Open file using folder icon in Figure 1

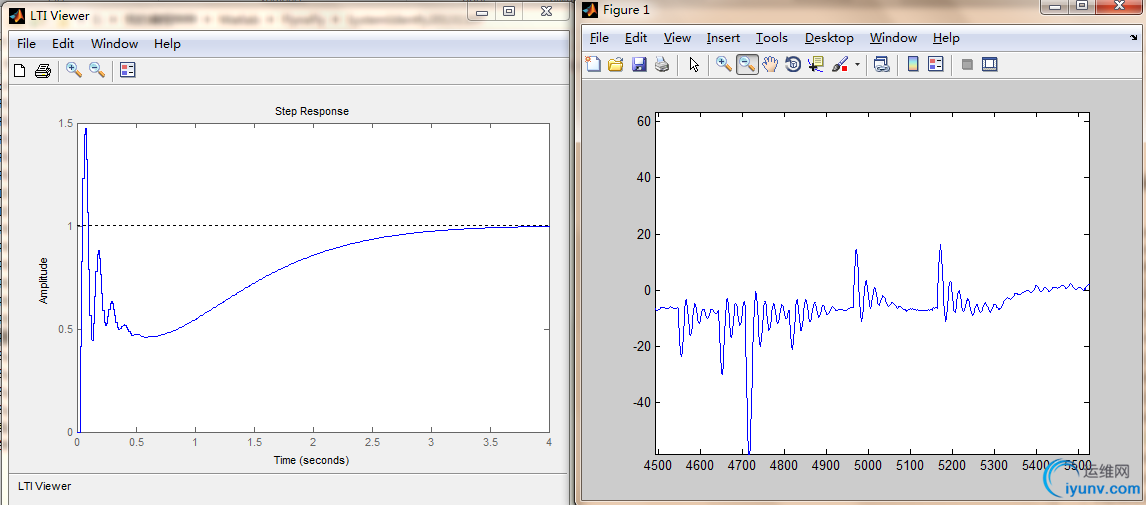tap(616, 65)
